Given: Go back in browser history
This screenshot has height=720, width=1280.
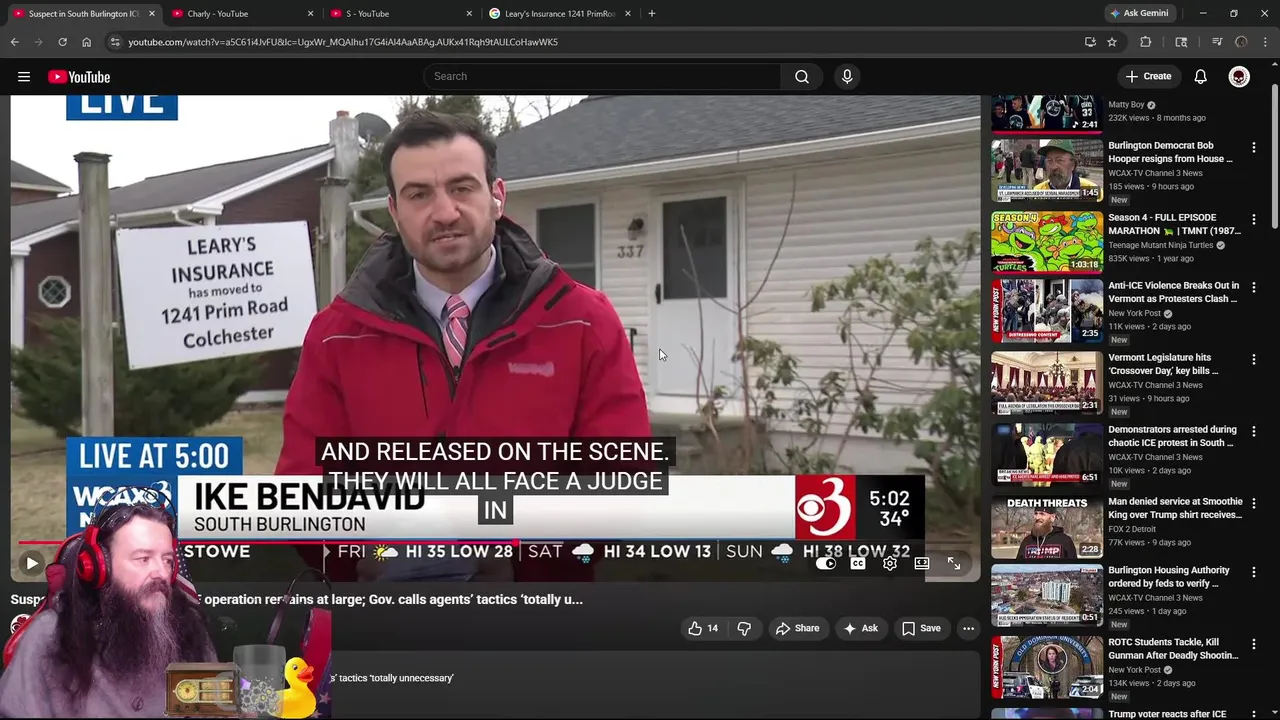Looking at the screenshot, I should (x=14, y=42).
